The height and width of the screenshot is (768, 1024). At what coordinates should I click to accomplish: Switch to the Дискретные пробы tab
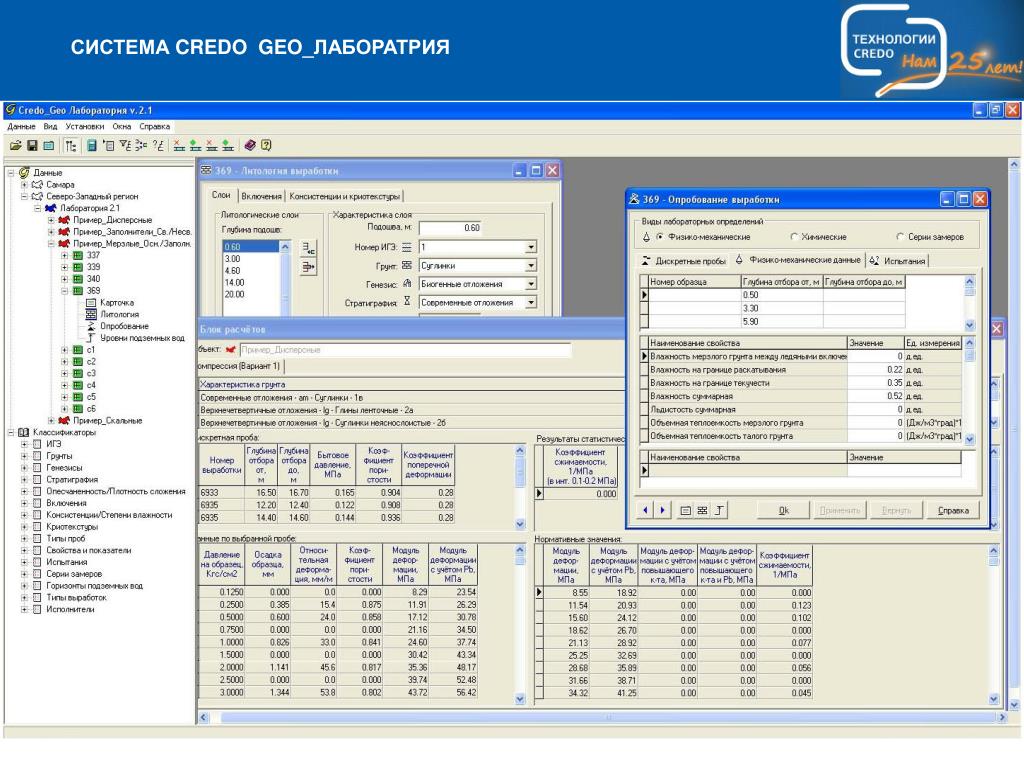tap(684, 261)
